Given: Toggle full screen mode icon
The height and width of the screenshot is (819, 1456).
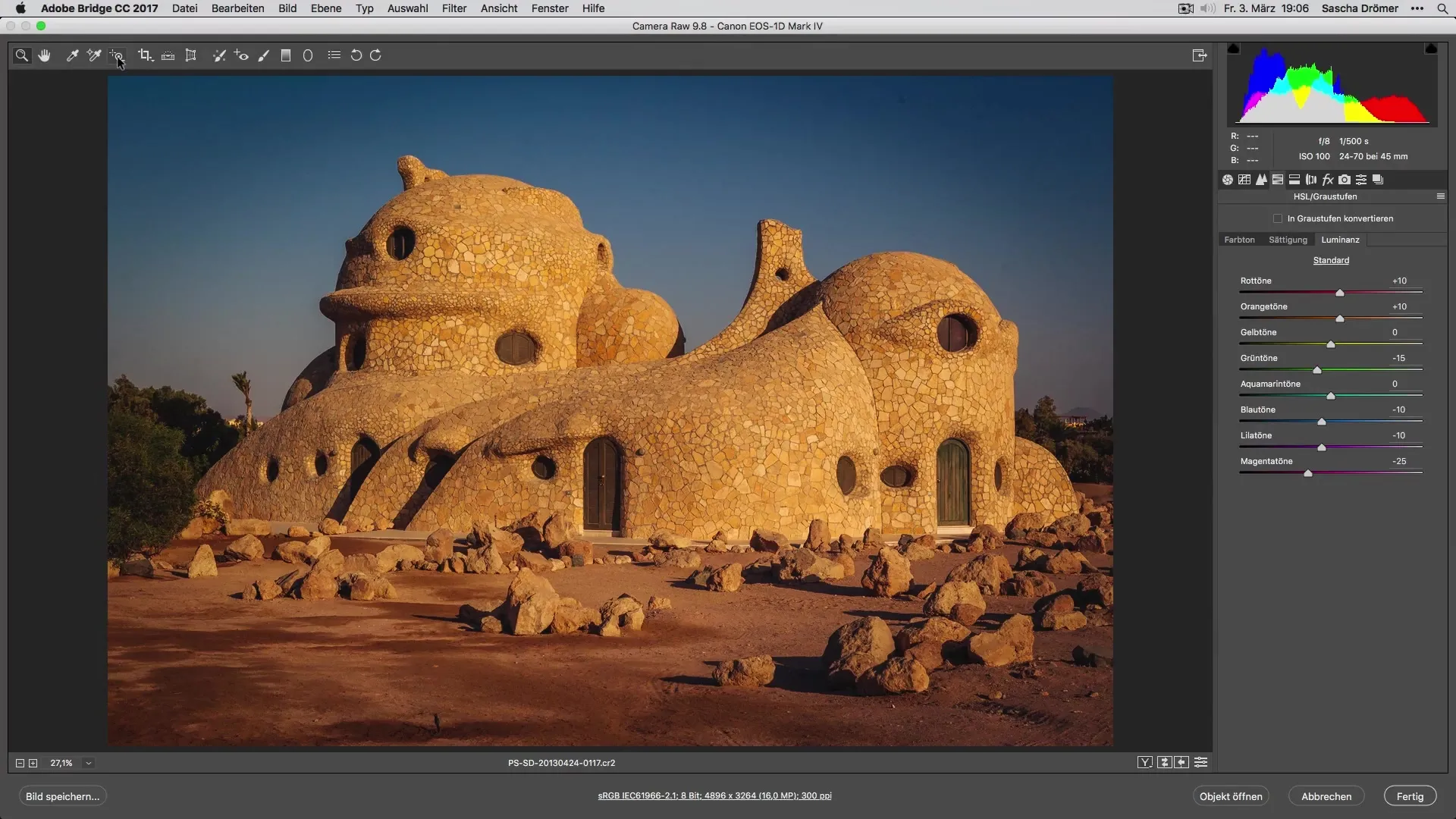Looking at the screenshot, I should [x=1200, y=55].
